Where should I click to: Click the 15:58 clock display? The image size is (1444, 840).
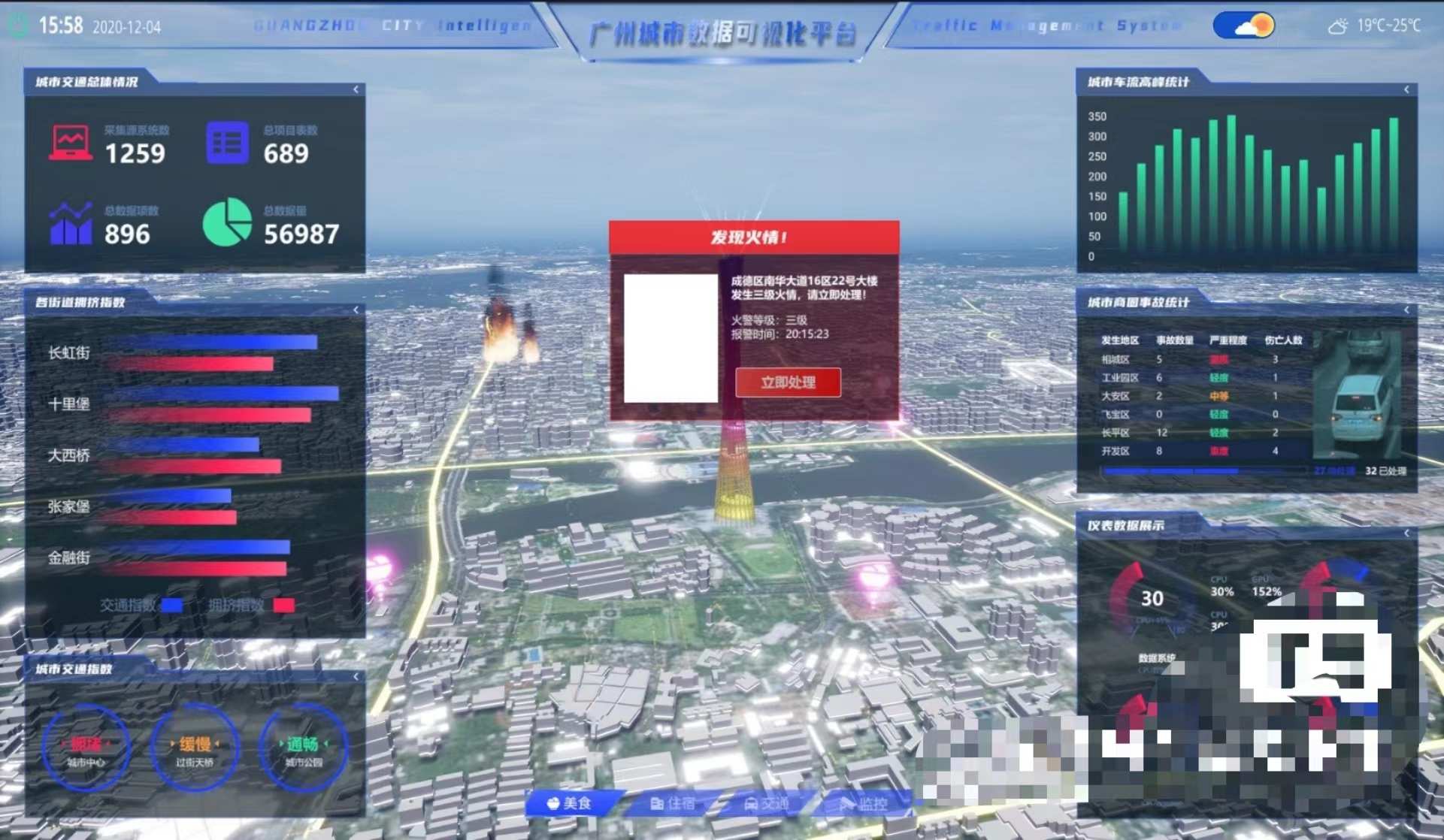tap(61, 26)
